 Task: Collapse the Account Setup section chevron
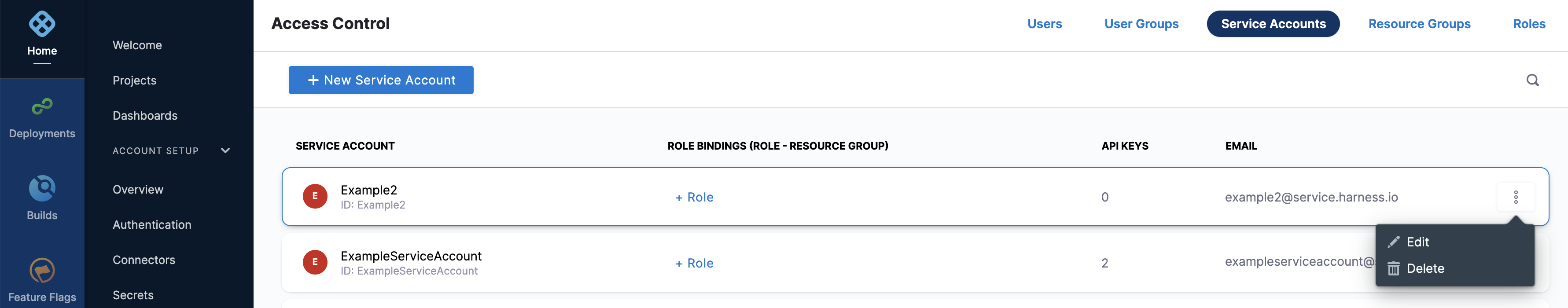click(x=225, y=150)
